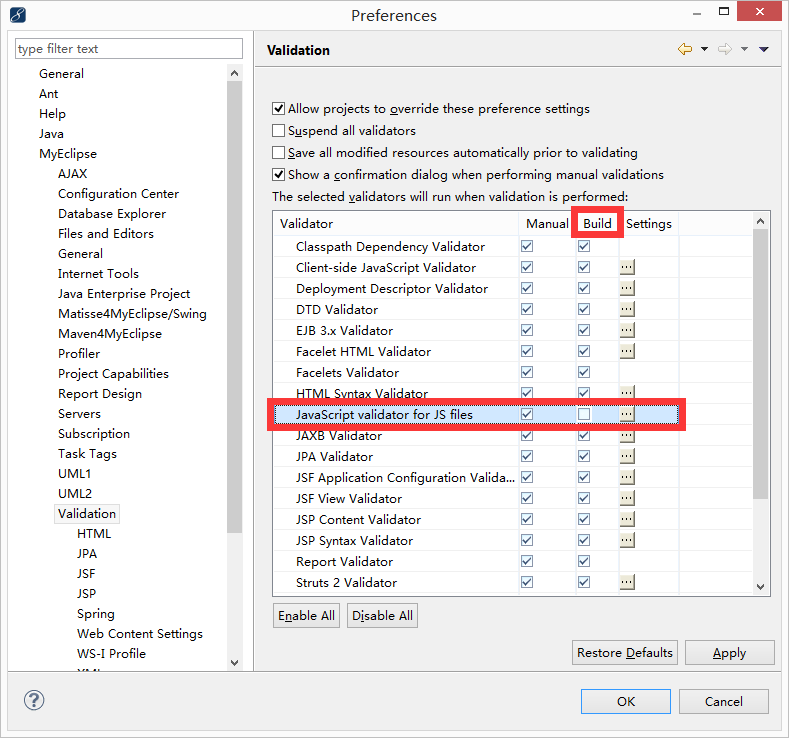This screenshot has height=738, width=789.
Task: Open settings for JPA Validator
Action: (x=627, y=456)
